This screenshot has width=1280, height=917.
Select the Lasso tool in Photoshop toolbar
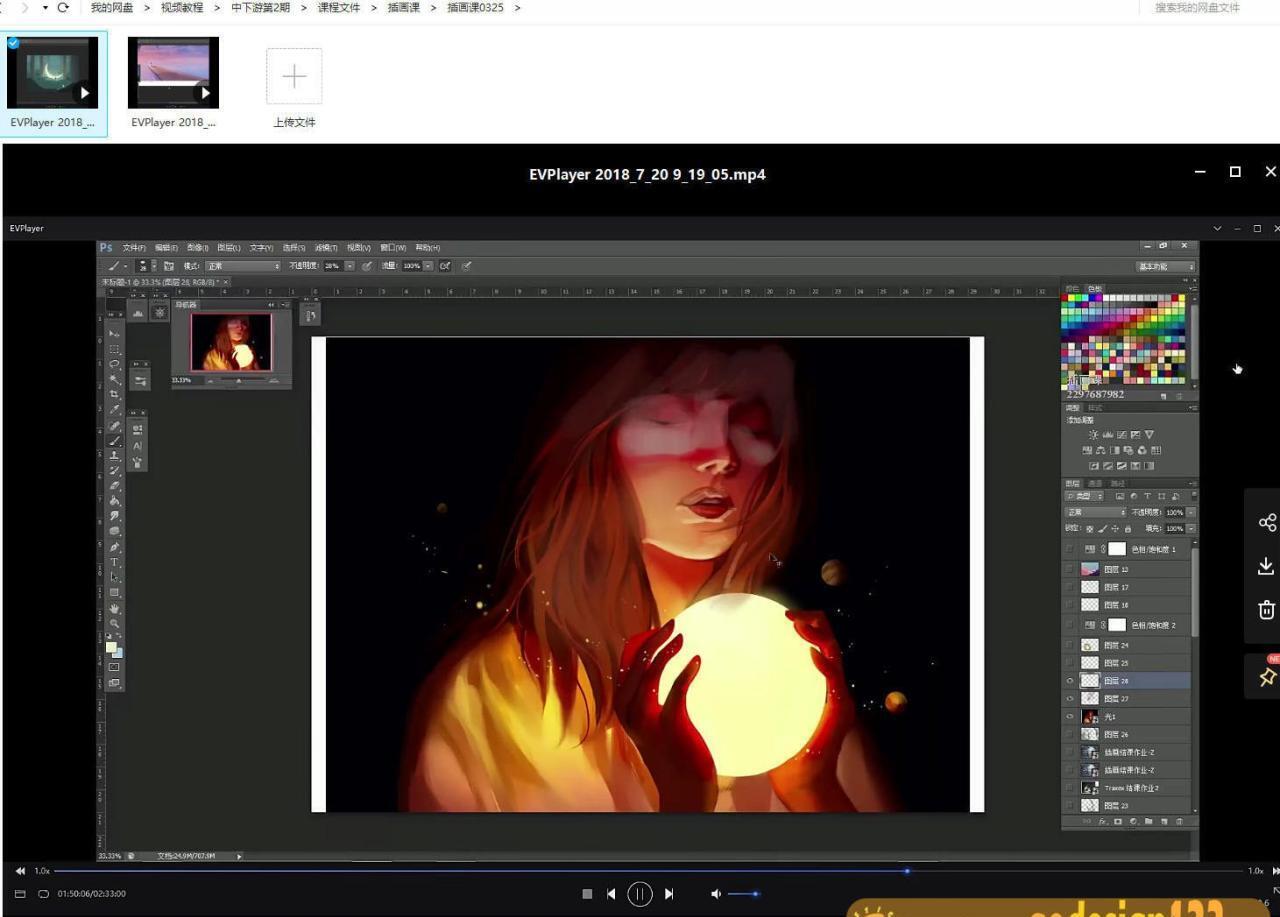click(x=115, y=364)
